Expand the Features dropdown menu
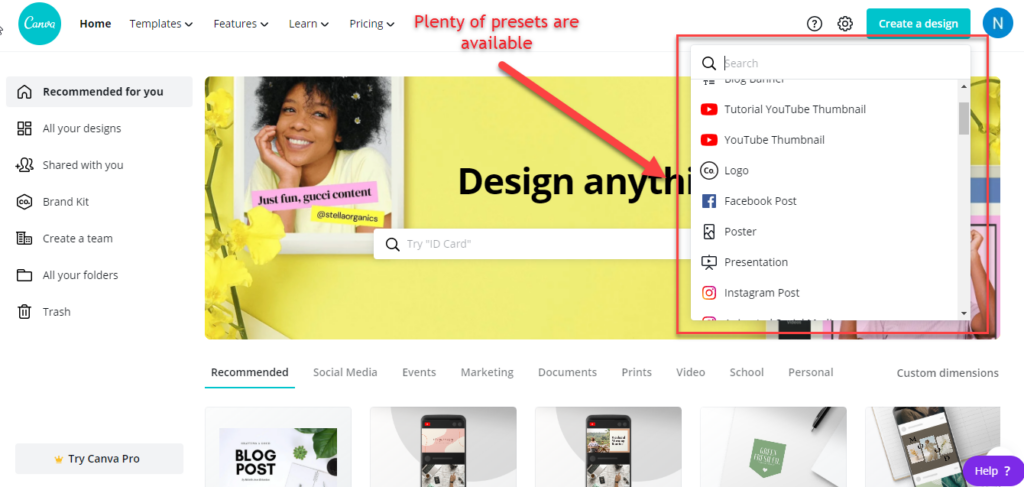Image resolution: width=1024 pixels, height=487 pixels. tap(241, 24)
